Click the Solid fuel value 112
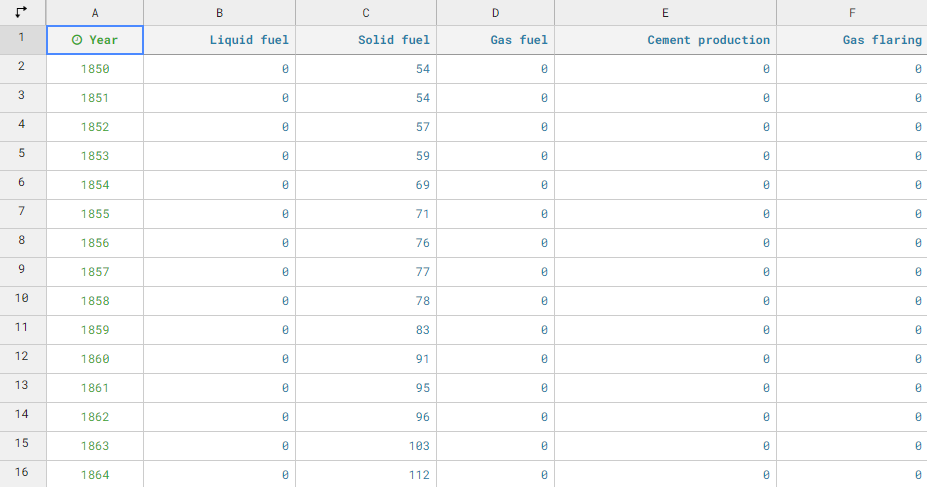 click(x=418, y=475)
